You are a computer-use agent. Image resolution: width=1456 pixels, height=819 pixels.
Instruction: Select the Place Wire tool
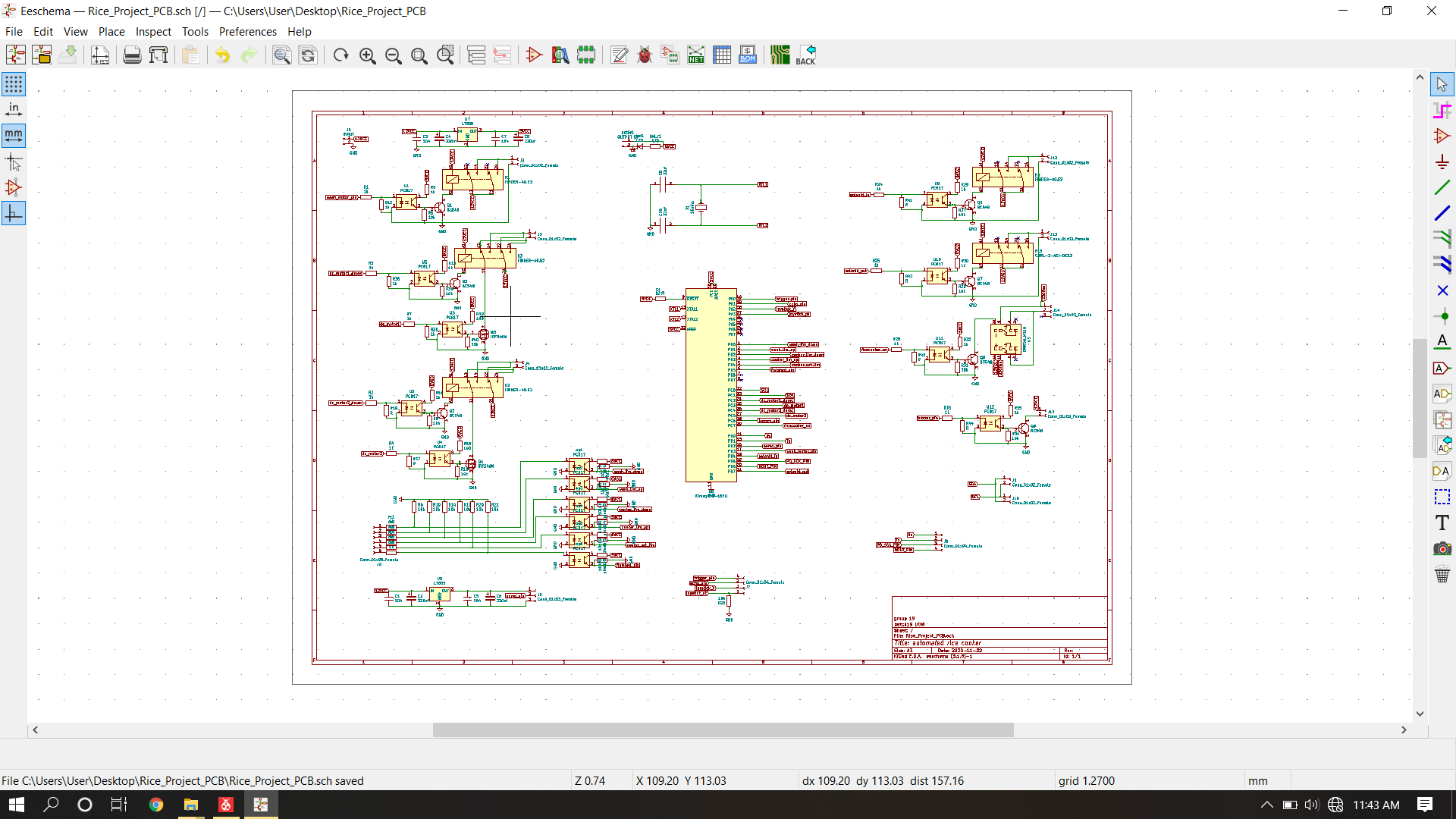1442,187
